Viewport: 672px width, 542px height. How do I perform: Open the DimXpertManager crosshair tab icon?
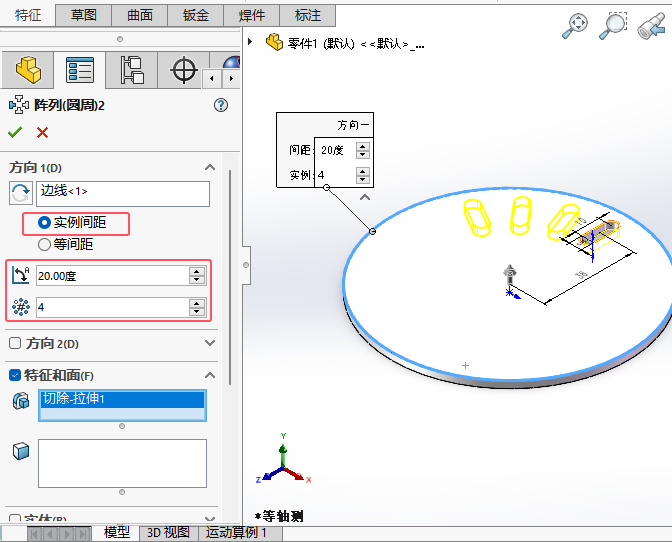pos(184,70)
